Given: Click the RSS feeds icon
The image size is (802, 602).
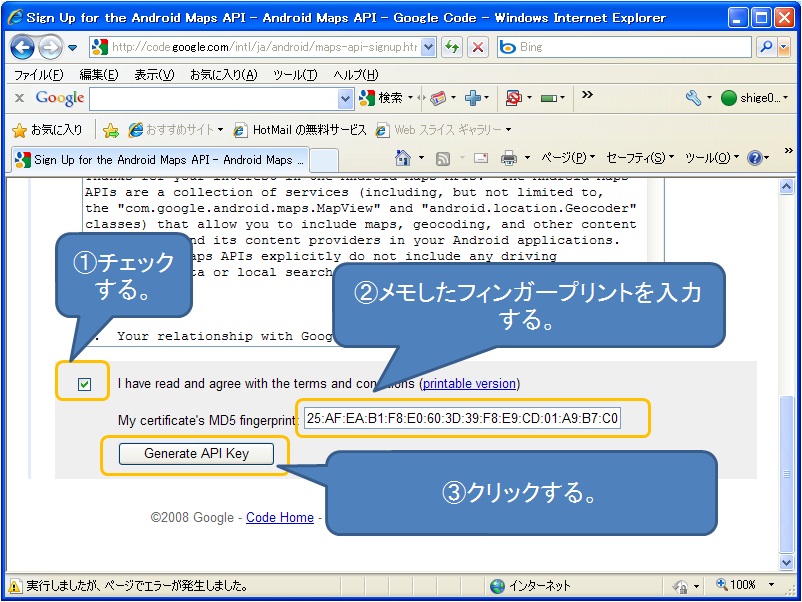Looking at the screenshot, I should [443, 159].
